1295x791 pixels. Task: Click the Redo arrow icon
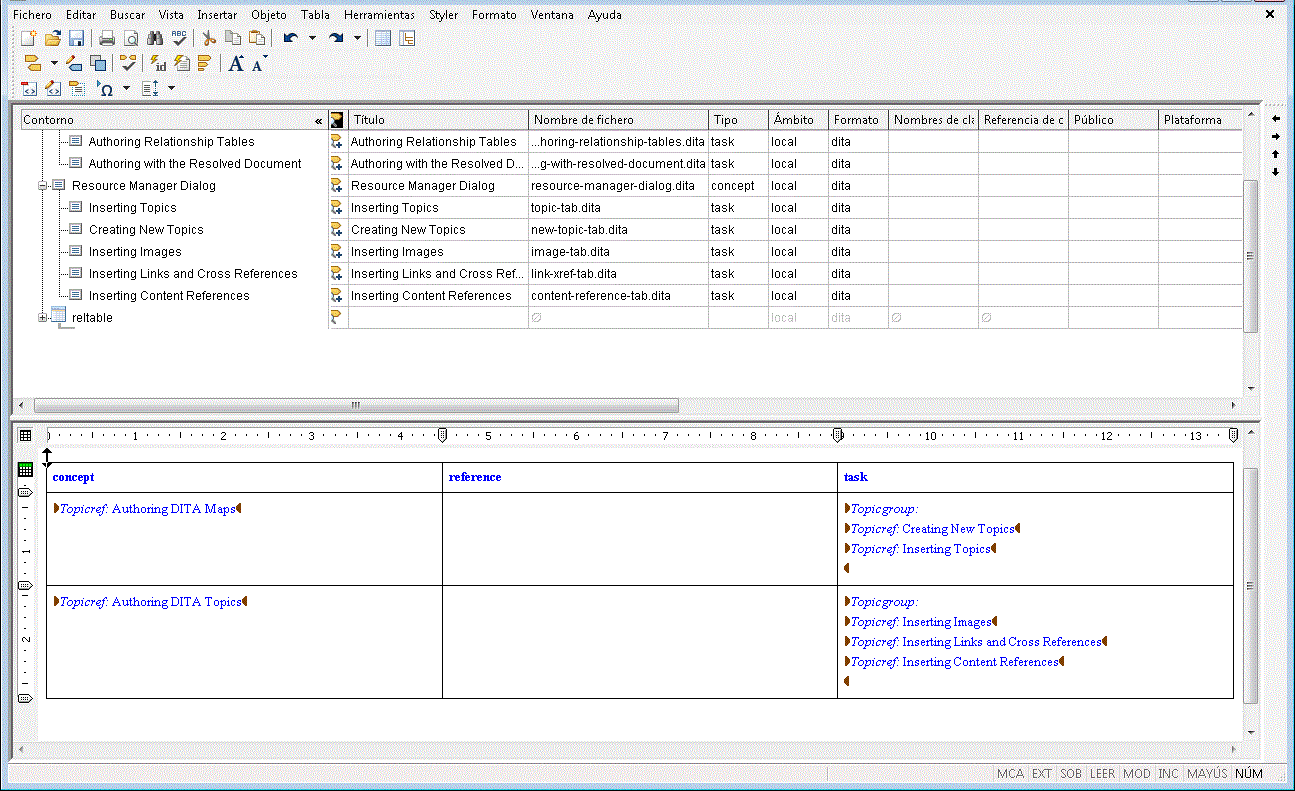pyautogui.click(x=336, y=38)
